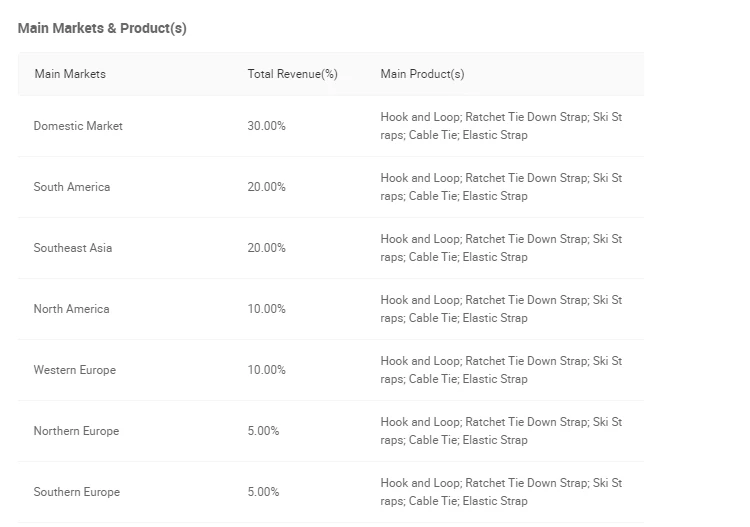Select the Domestic Market row label
The width and height of the screenshot is (750, 527).
[78, 126]
